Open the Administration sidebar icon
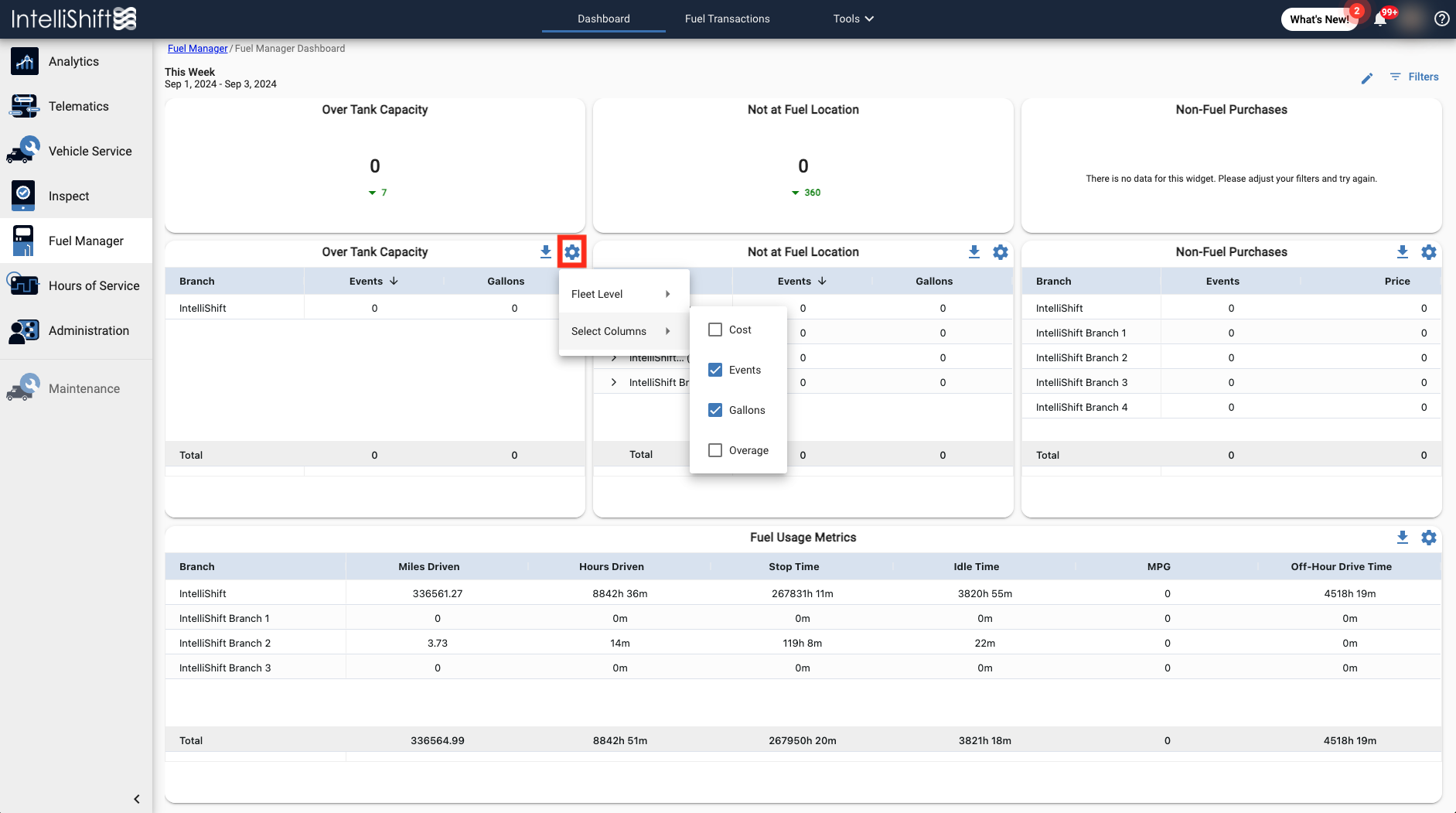 24,330
